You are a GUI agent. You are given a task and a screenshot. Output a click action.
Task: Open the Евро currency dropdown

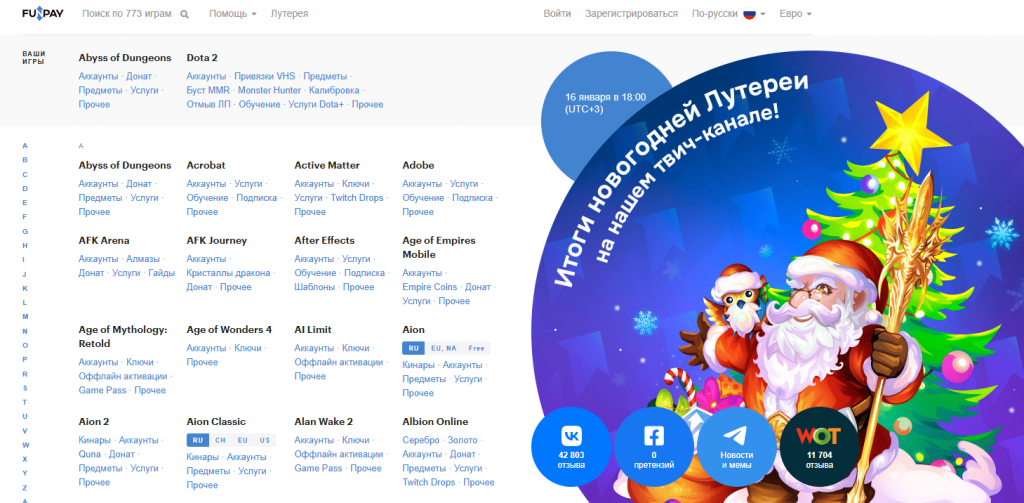click(x=794, y=14)
